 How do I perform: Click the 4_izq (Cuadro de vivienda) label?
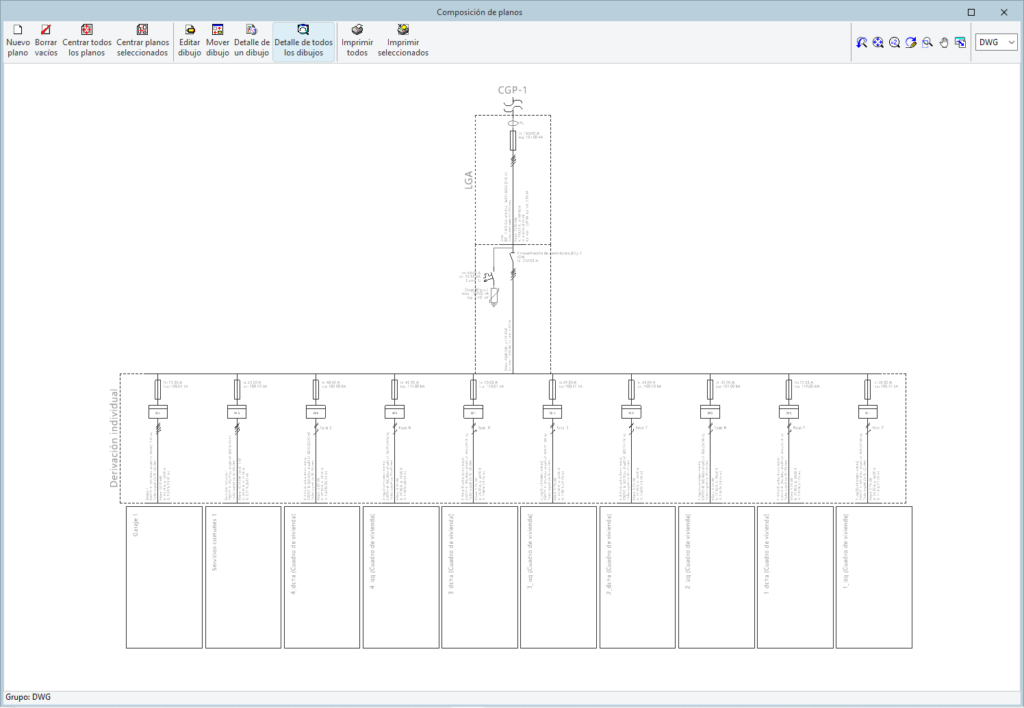pyautogui.click(x=372, y=551)
